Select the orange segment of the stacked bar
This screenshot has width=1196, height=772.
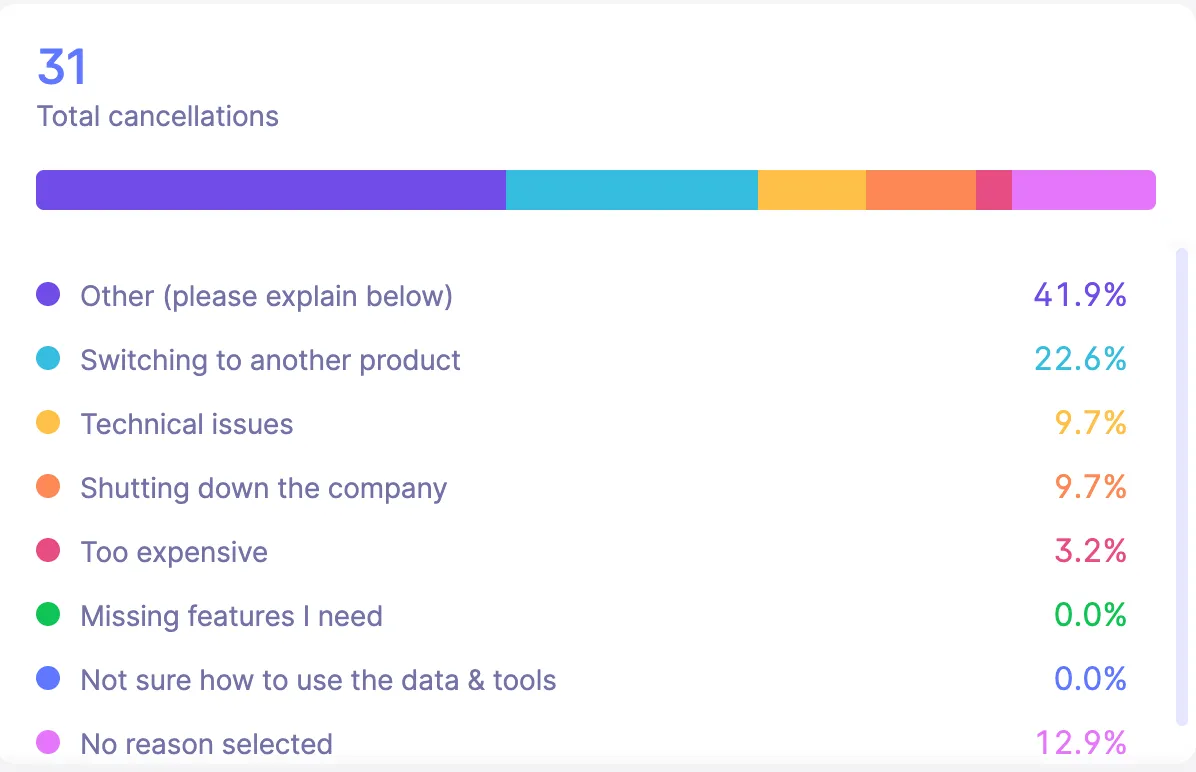pyautogui.click(x=921, y=190)
